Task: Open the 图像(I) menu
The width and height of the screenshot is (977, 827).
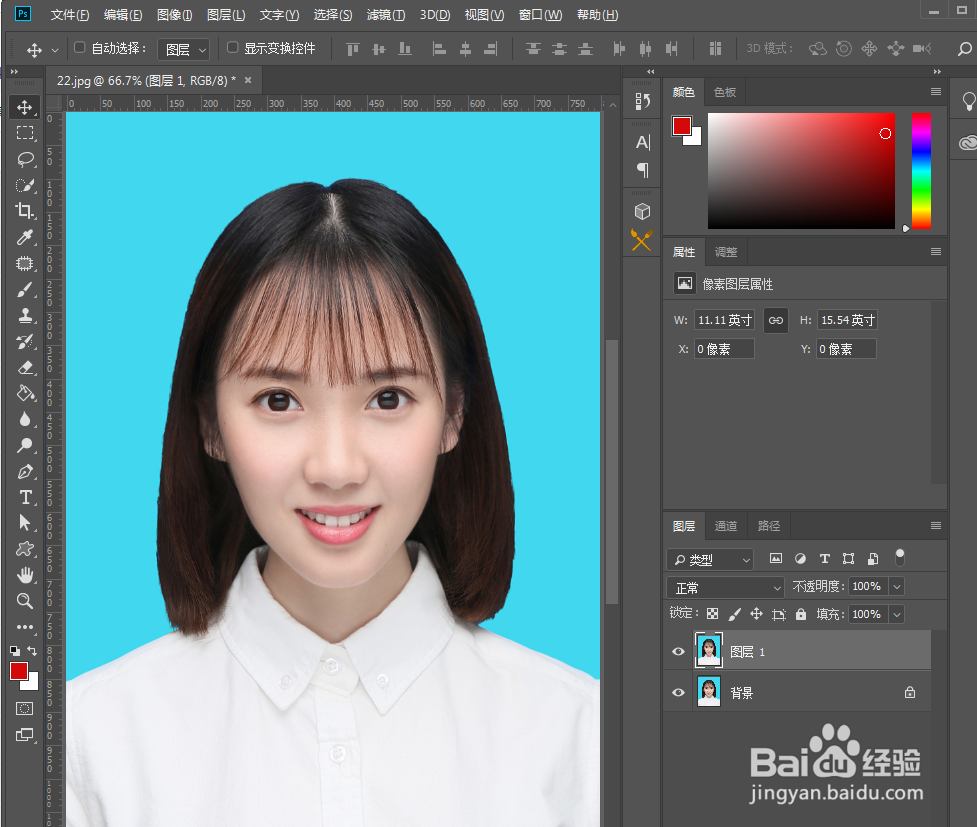Action: [x=174, y=15]
